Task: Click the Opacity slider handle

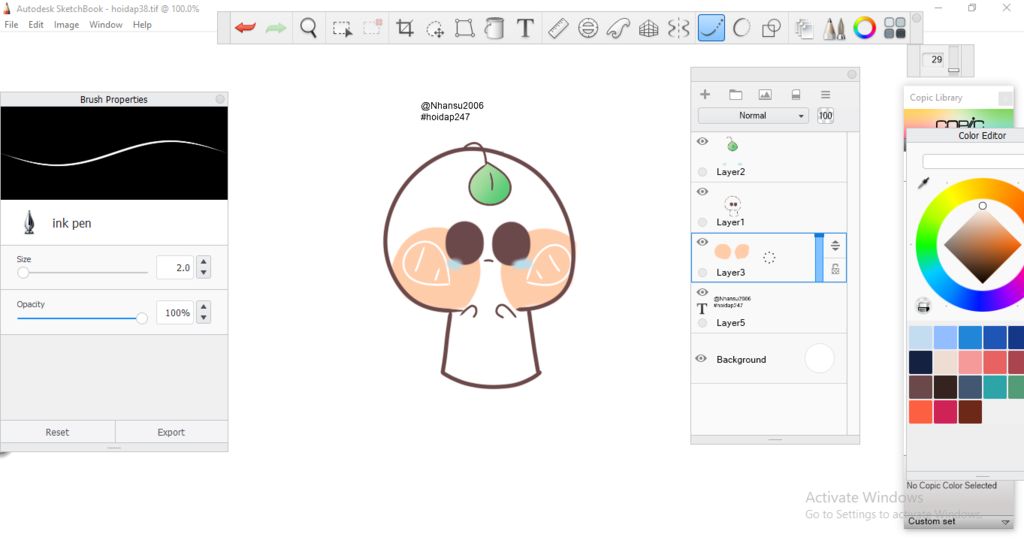Action: click(x=141, y=318)
